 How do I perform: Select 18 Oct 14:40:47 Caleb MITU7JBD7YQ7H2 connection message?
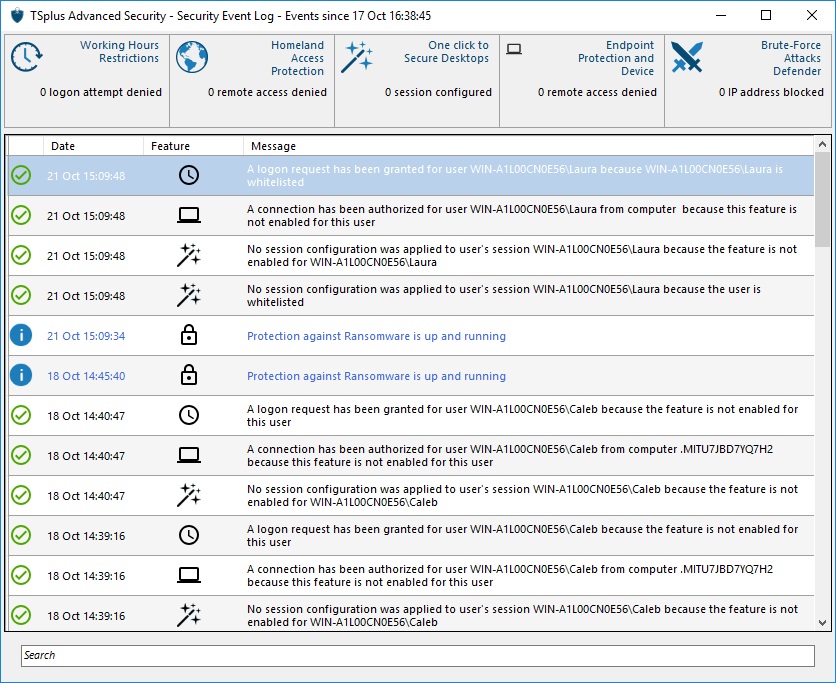point(510,455)
